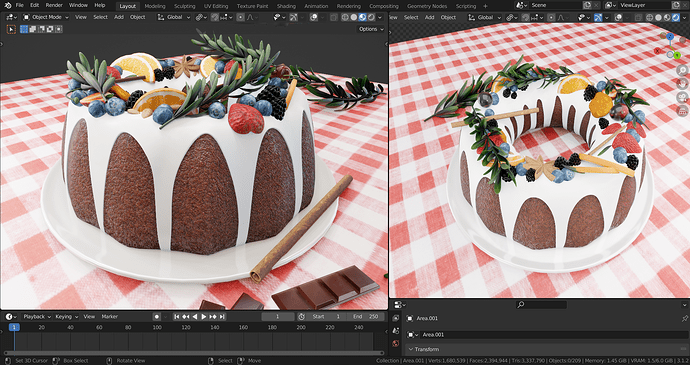Screen dimensions: 690x365
Task: Open the left viewport's pivot point dropdown
Action: [x=201, y=17]
